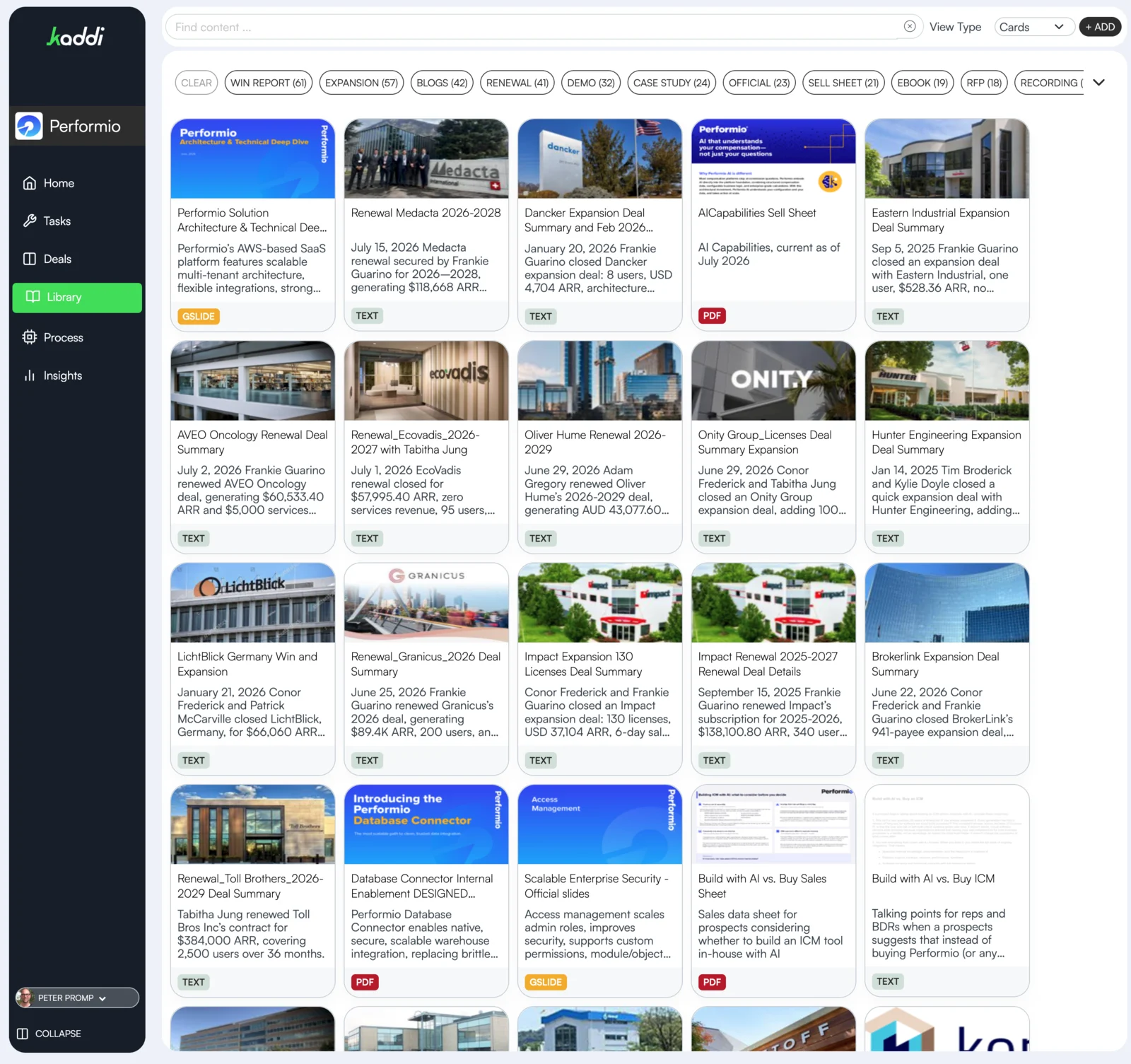Open the View Type Cards dropdown
1131x1064 pixels.
1033,27
